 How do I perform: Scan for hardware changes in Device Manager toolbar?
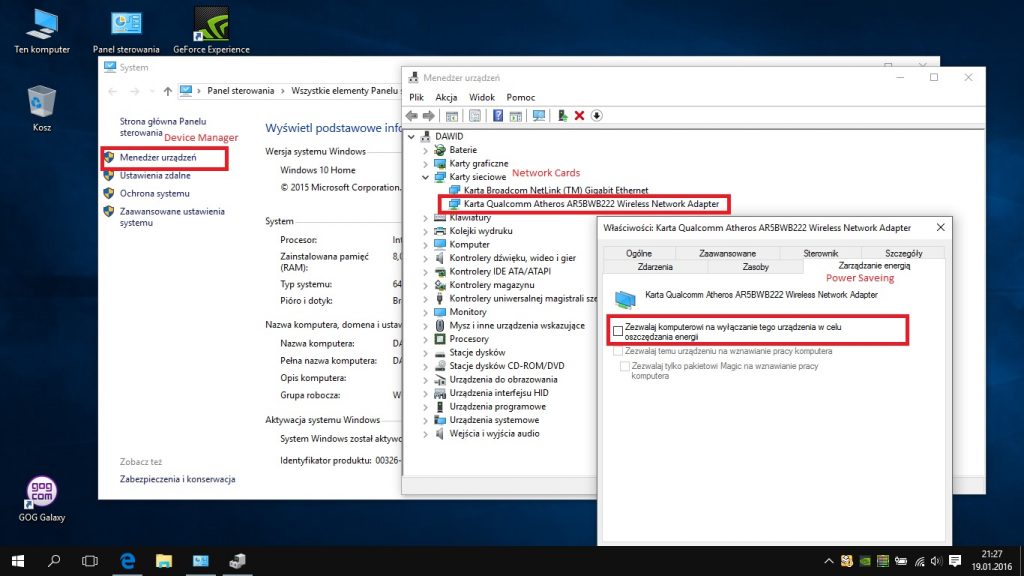[539, 115]
